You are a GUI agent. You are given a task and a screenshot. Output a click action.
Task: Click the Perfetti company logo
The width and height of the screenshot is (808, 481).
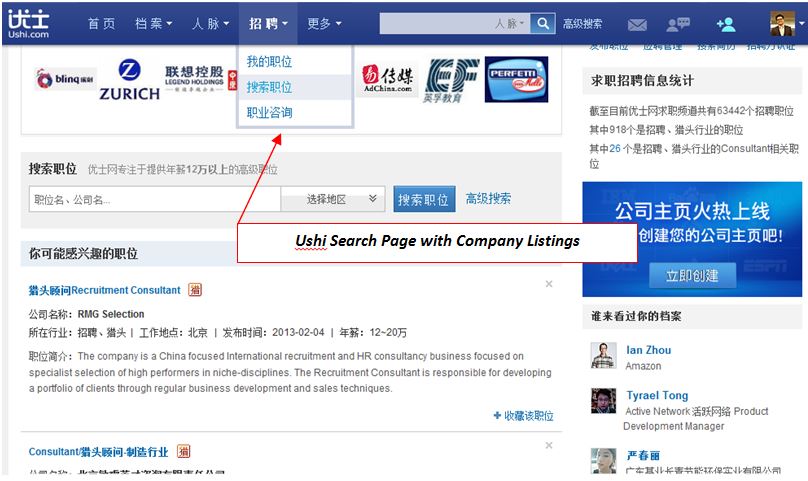(516, 79)
